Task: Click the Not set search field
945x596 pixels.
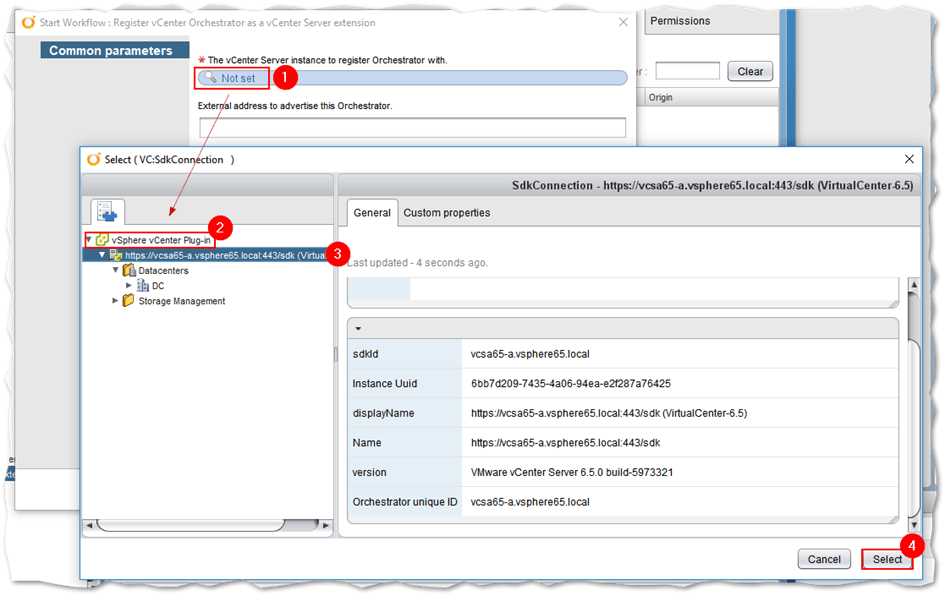Action: click(413, 78)
